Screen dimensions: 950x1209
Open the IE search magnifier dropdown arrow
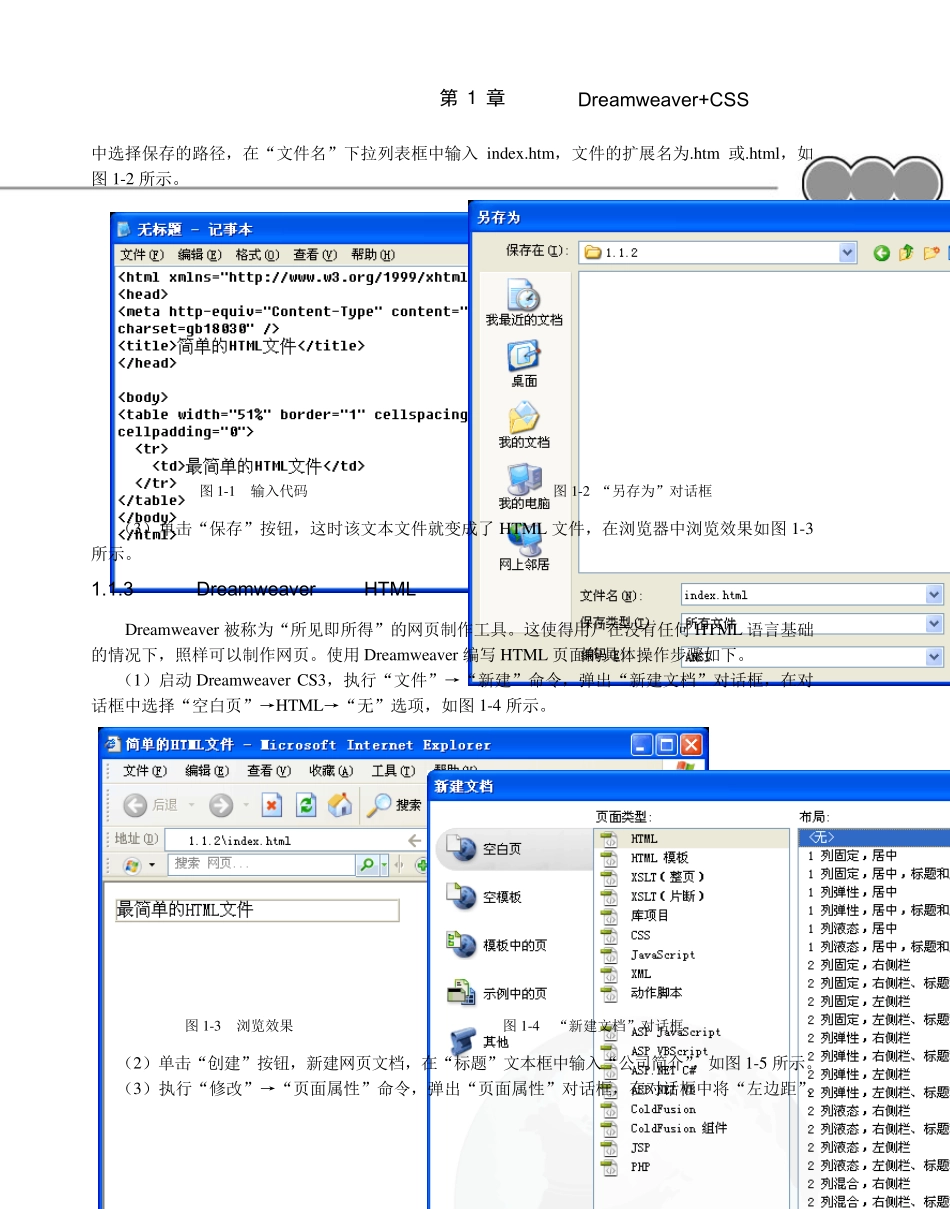(x=385, y=865)
